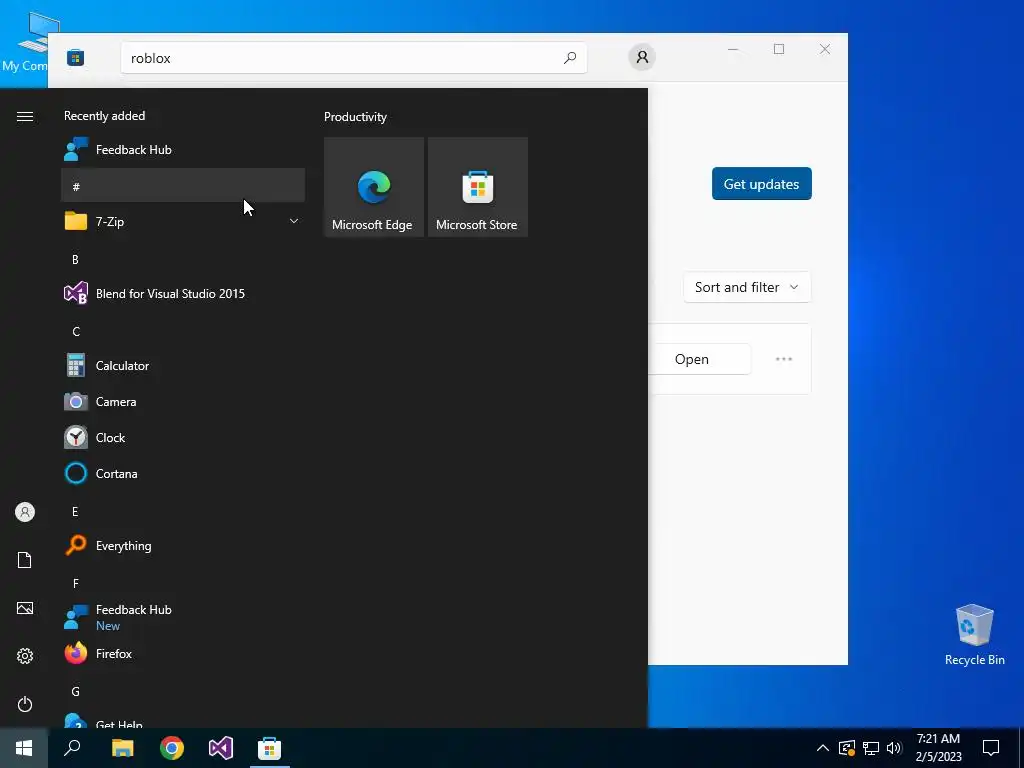Click the volume speaker icon
Screen dimensions: 1024x768
894,748
